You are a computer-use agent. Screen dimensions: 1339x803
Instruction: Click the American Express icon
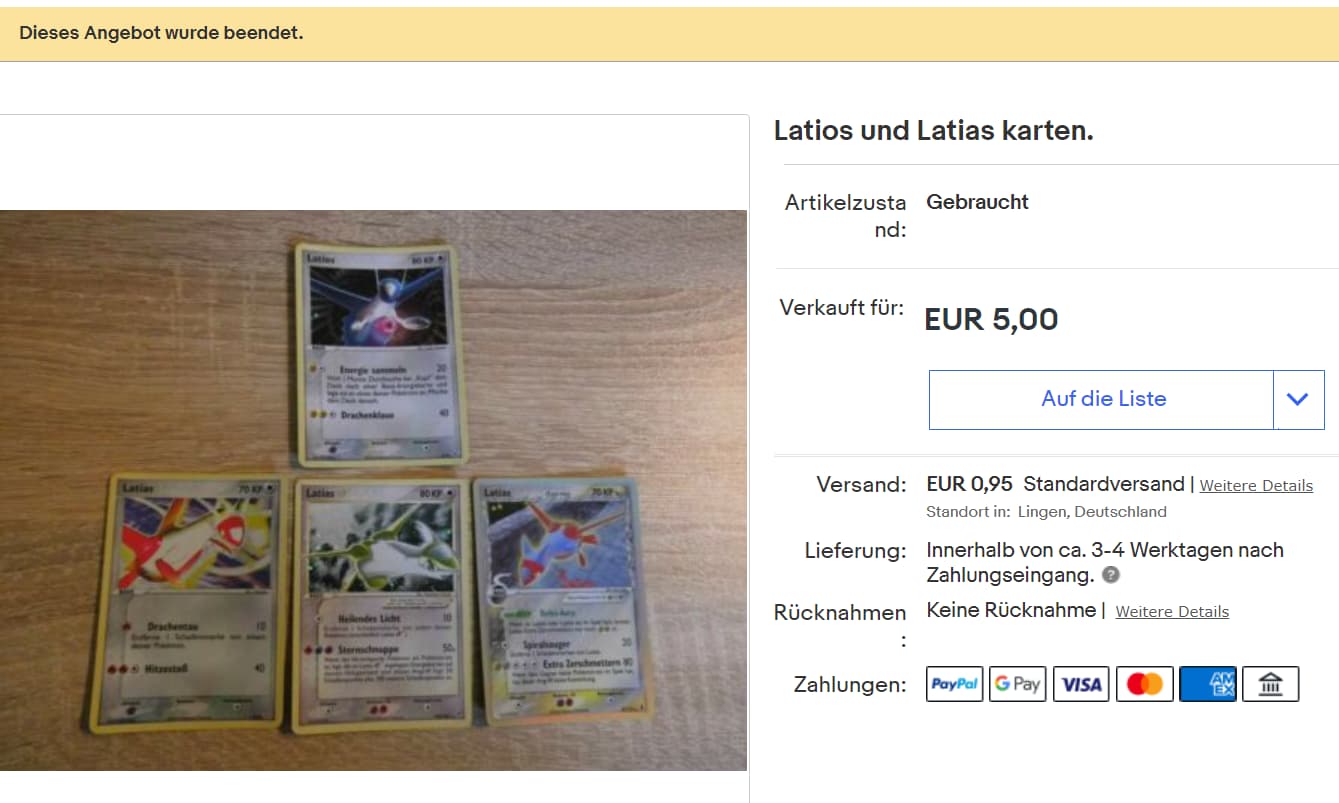1208,684
